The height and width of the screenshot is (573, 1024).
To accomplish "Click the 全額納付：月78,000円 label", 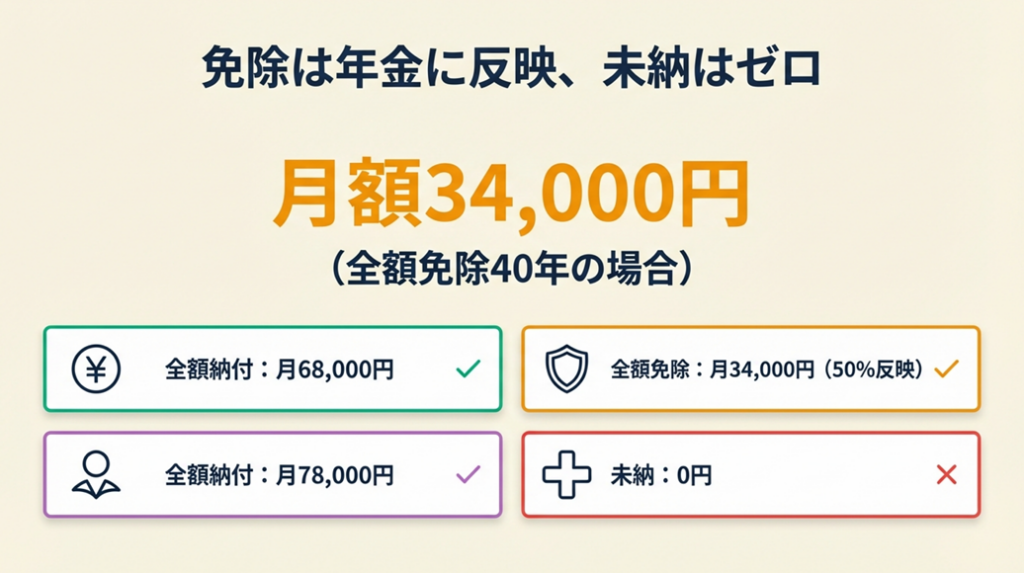I will 279,475.
